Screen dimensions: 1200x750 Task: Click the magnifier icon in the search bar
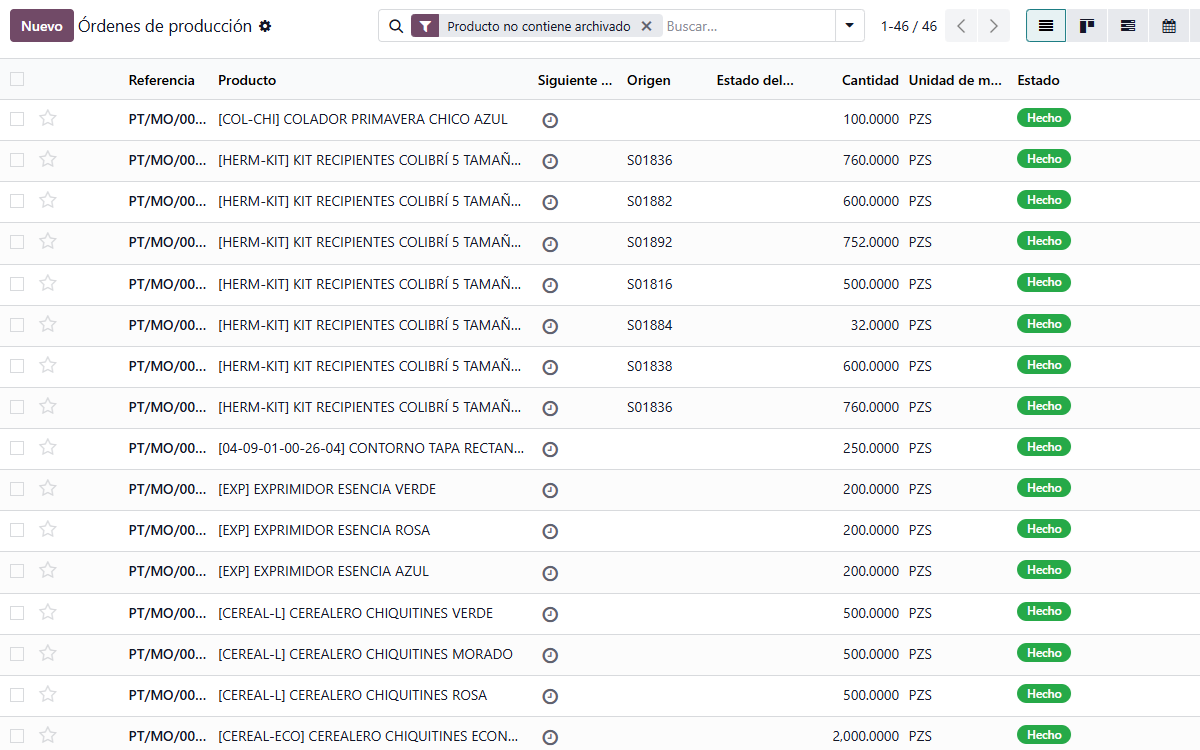(398, 25)
